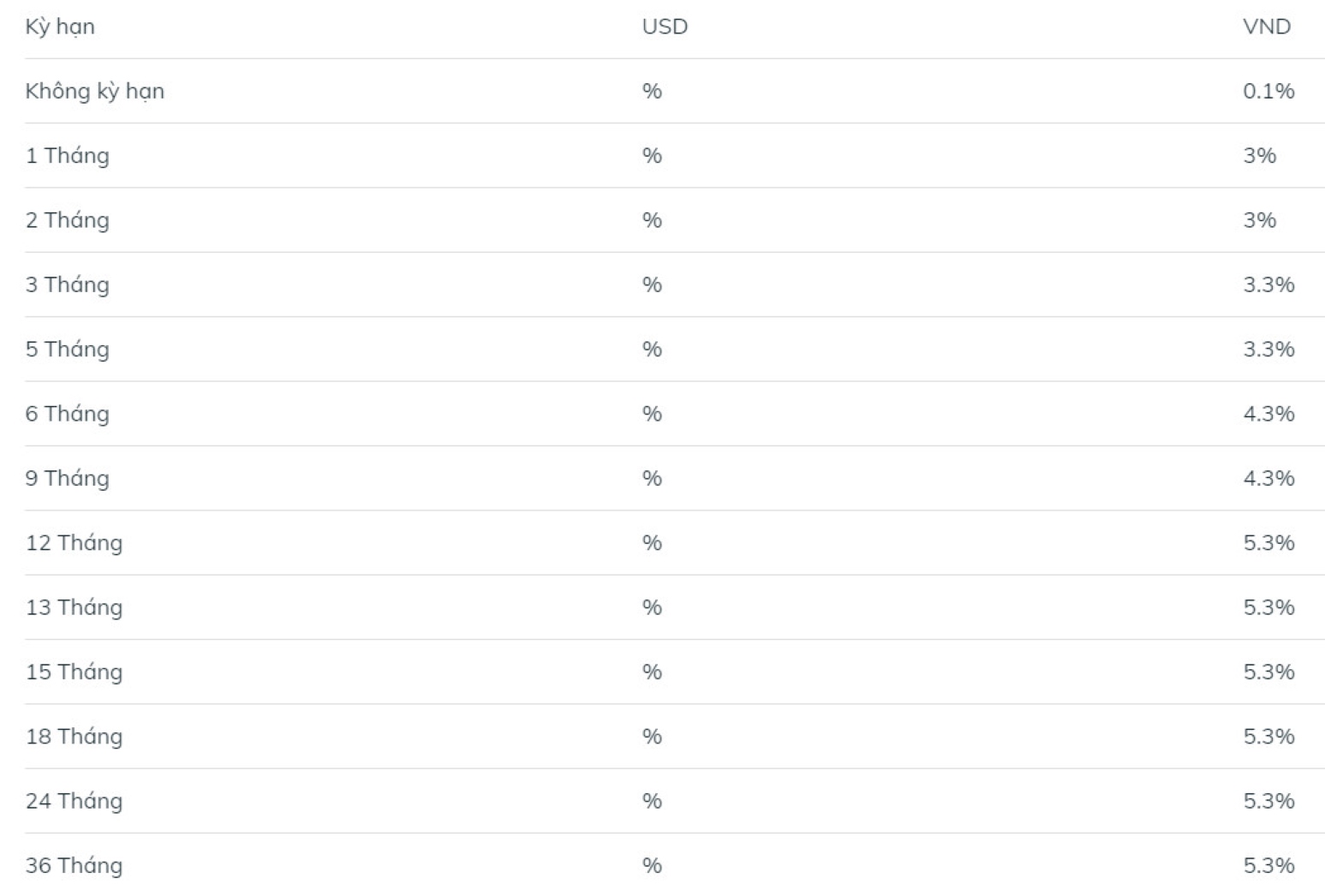Click the USD cell for Không kỳ hạn
The width and height of the screenshot is (1325, 896).
click(652, 91)
